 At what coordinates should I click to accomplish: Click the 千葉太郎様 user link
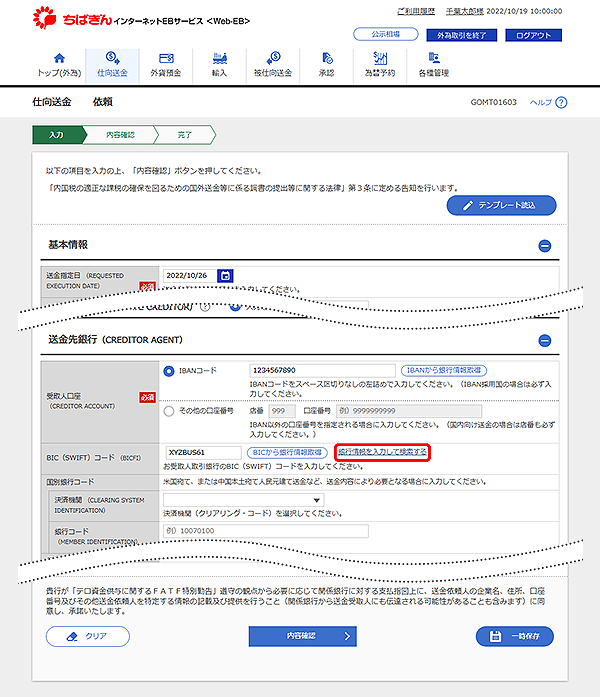point(464,11)
